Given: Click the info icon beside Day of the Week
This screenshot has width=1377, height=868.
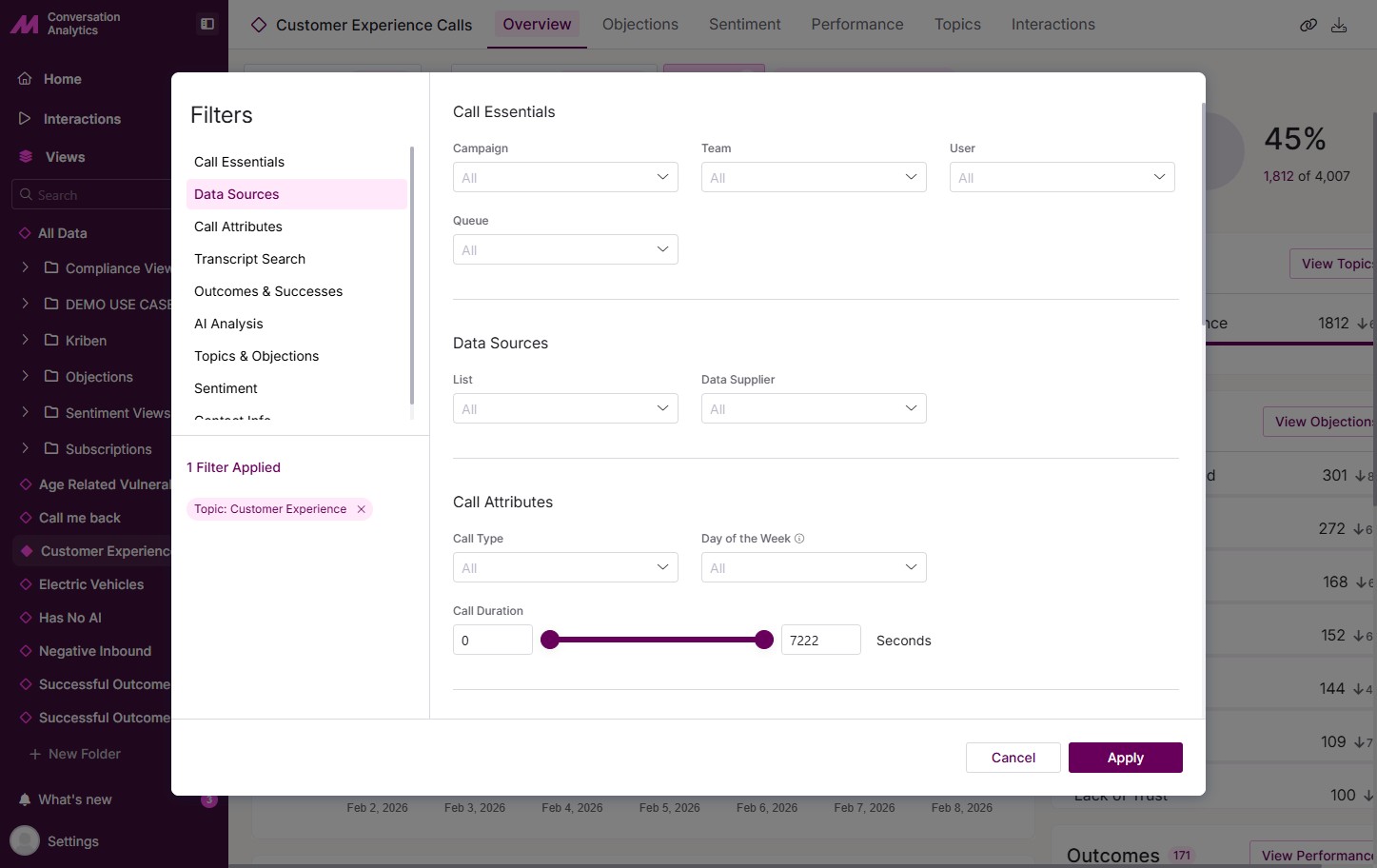Looking at the screenshot, I should pyautogui.click(x=799, y=539).
